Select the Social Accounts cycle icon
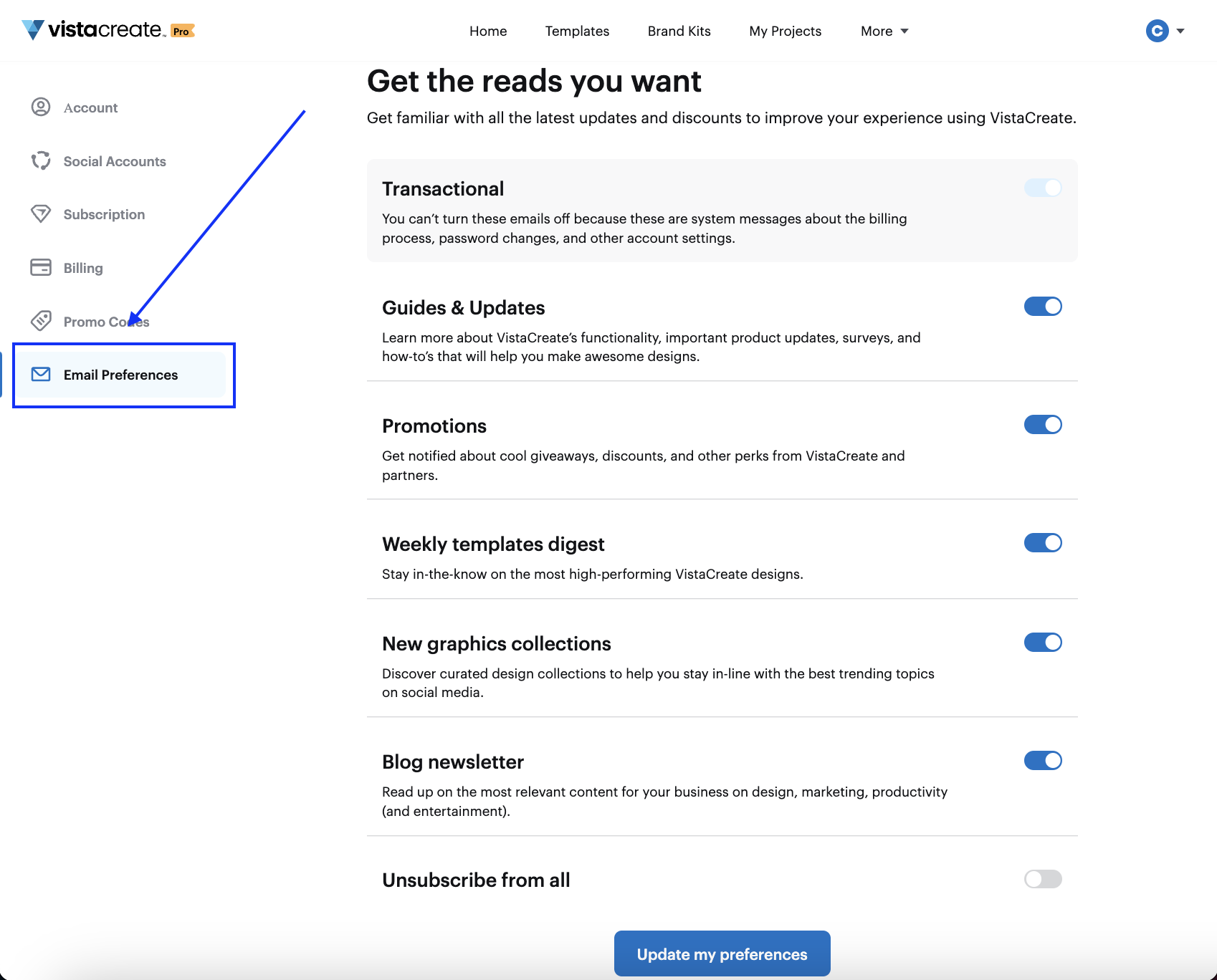 point(41,160)
